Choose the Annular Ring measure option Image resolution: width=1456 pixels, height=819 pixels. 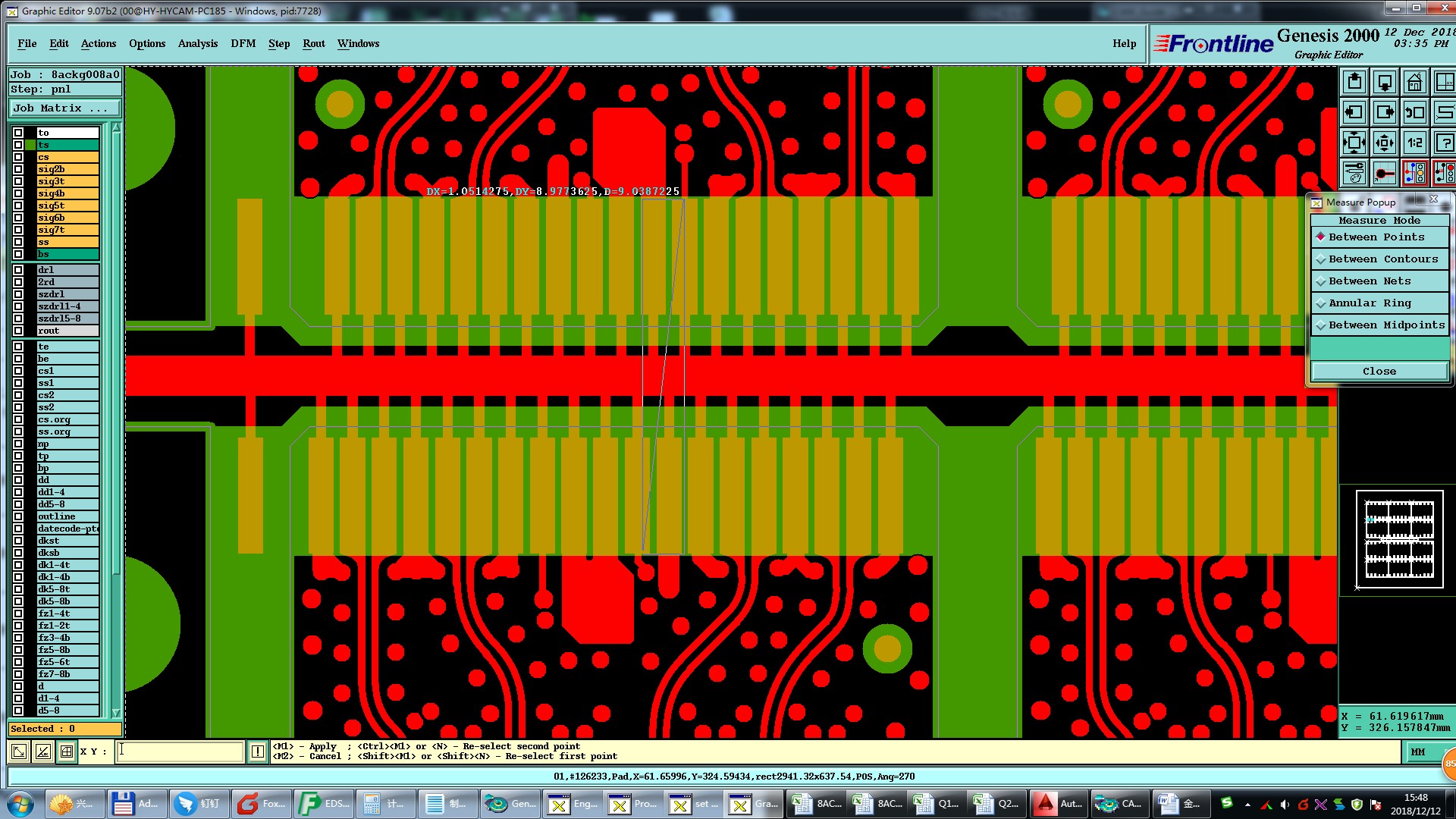click(1370, 303)
